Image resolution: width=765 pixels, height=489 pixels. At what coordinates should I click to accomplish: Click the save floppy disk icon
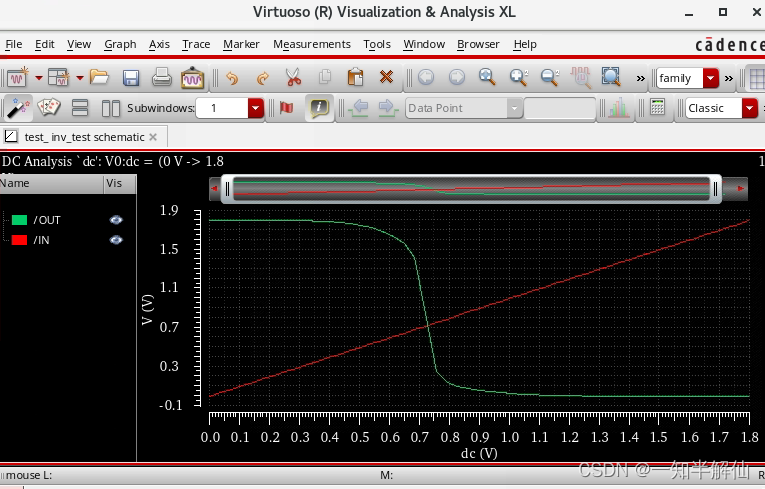[x=131, y=78]
